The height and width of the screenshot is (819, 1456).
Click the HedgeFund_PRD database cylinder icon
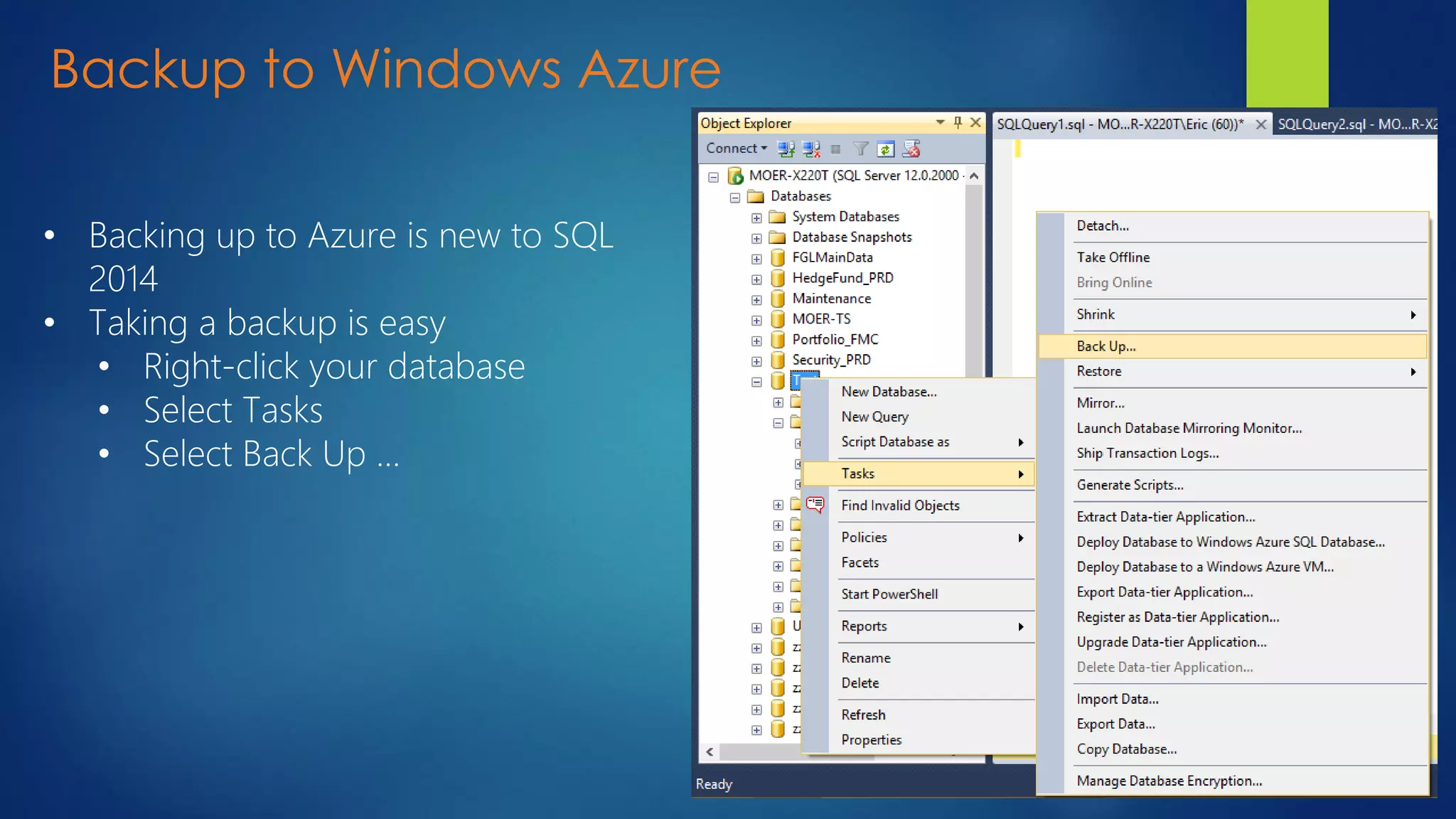778,278
